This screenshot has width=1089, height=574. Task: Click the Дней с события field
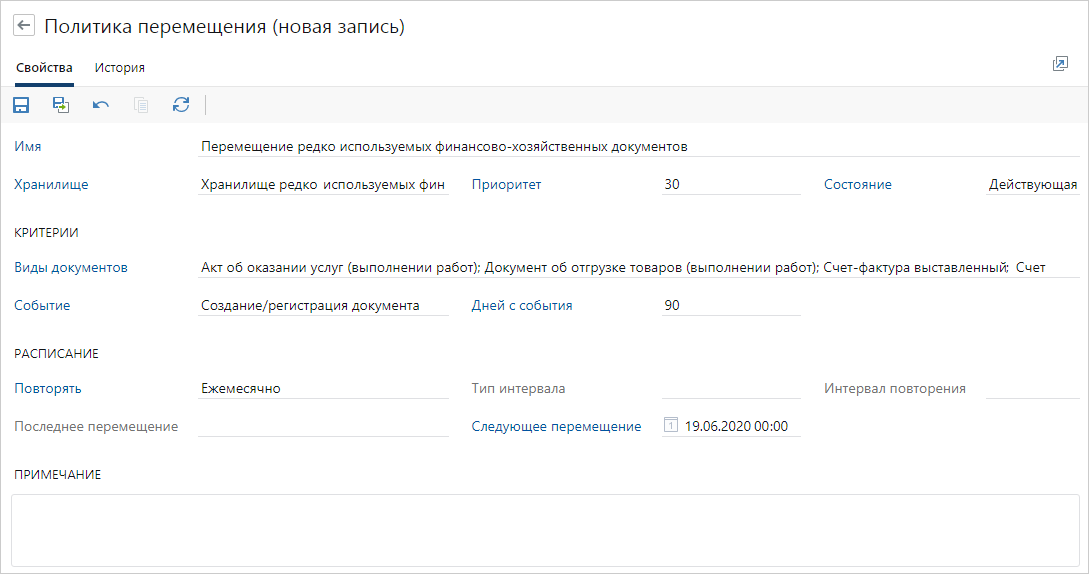(730, 306)
